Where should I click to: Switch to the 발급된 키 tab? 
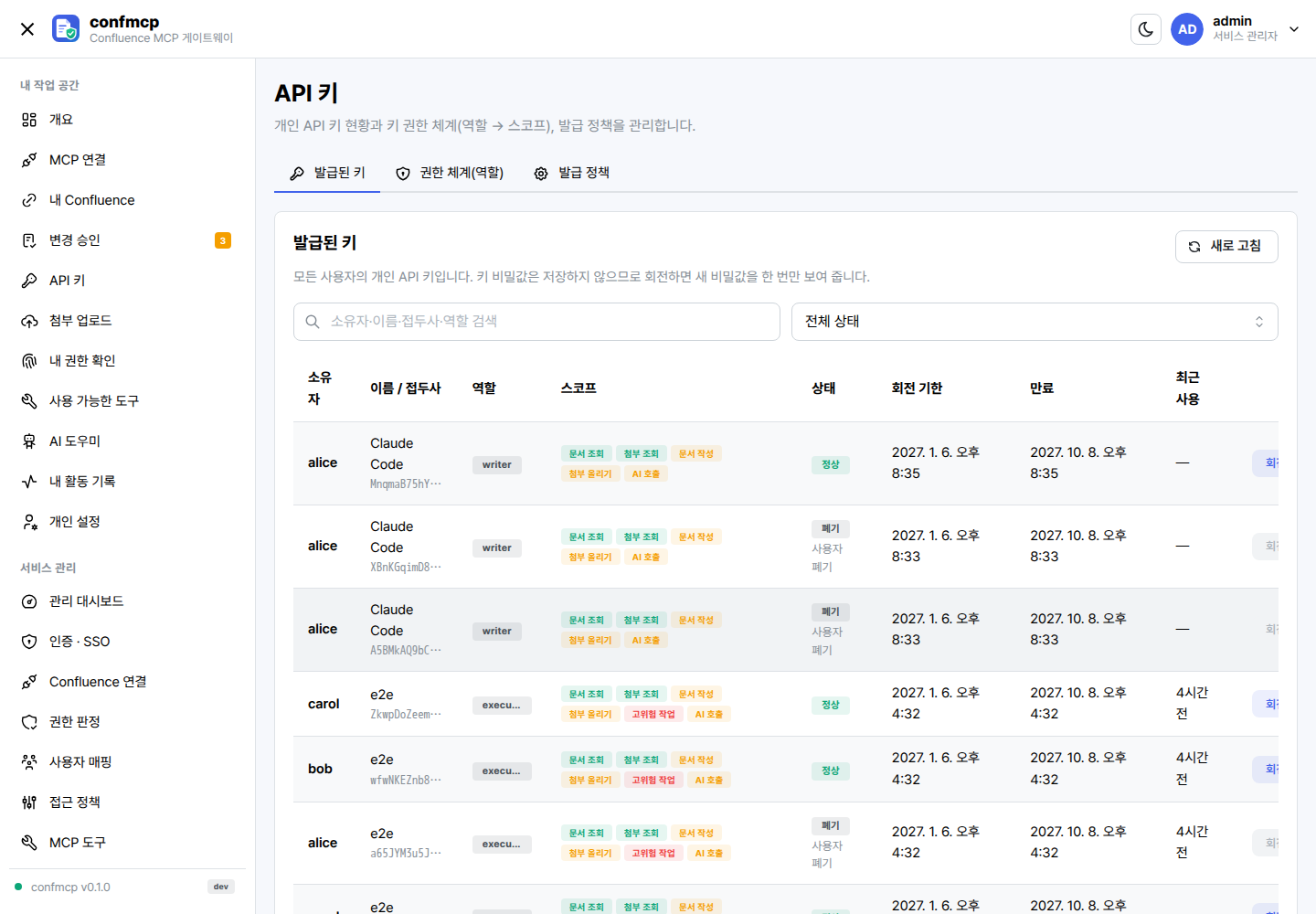(x=327, y=173)
